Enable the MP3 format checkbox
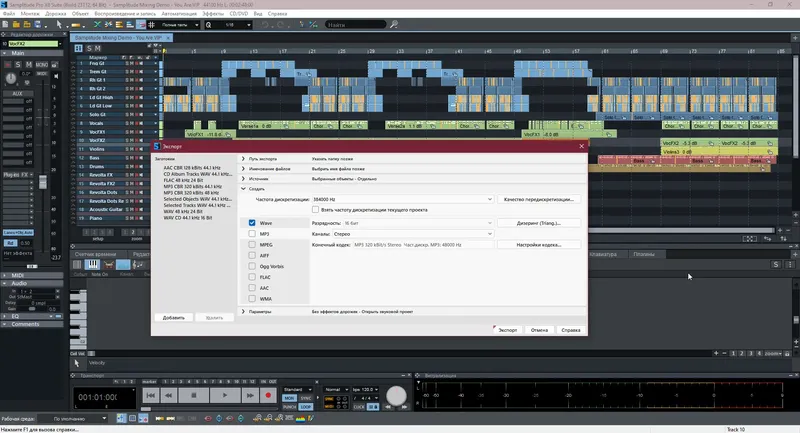800x433 pixels. [252, 234]
